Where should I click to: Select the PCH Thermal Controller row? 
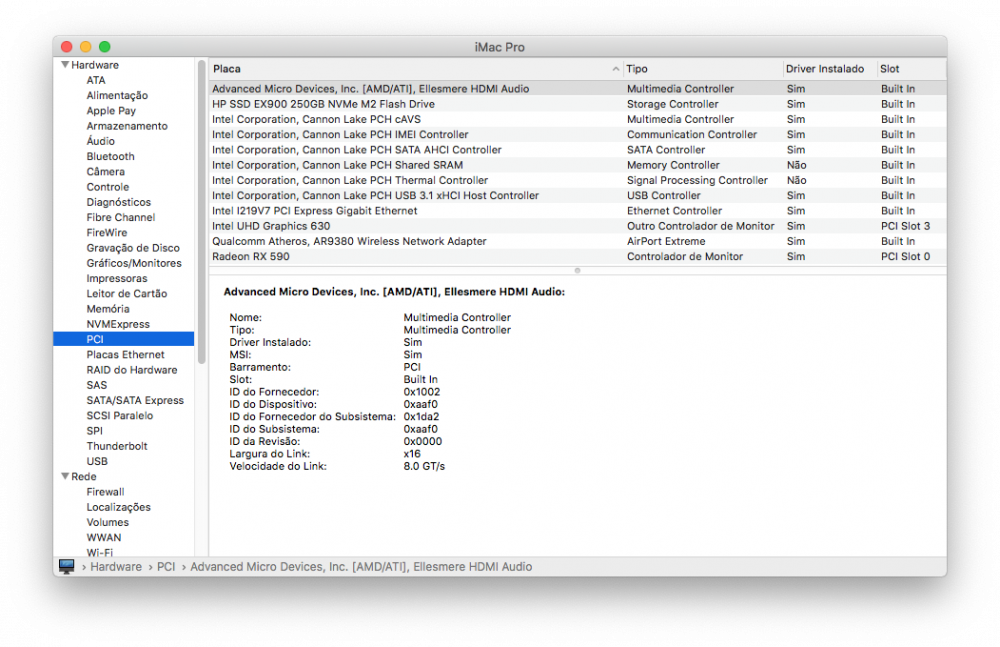coord(577,180)
